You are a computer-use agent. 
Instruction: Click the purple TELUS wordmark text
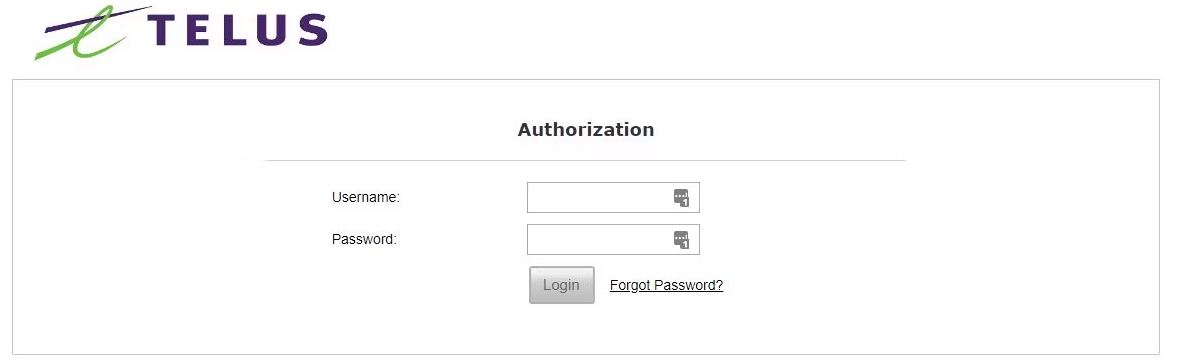(x=238, y=30)
